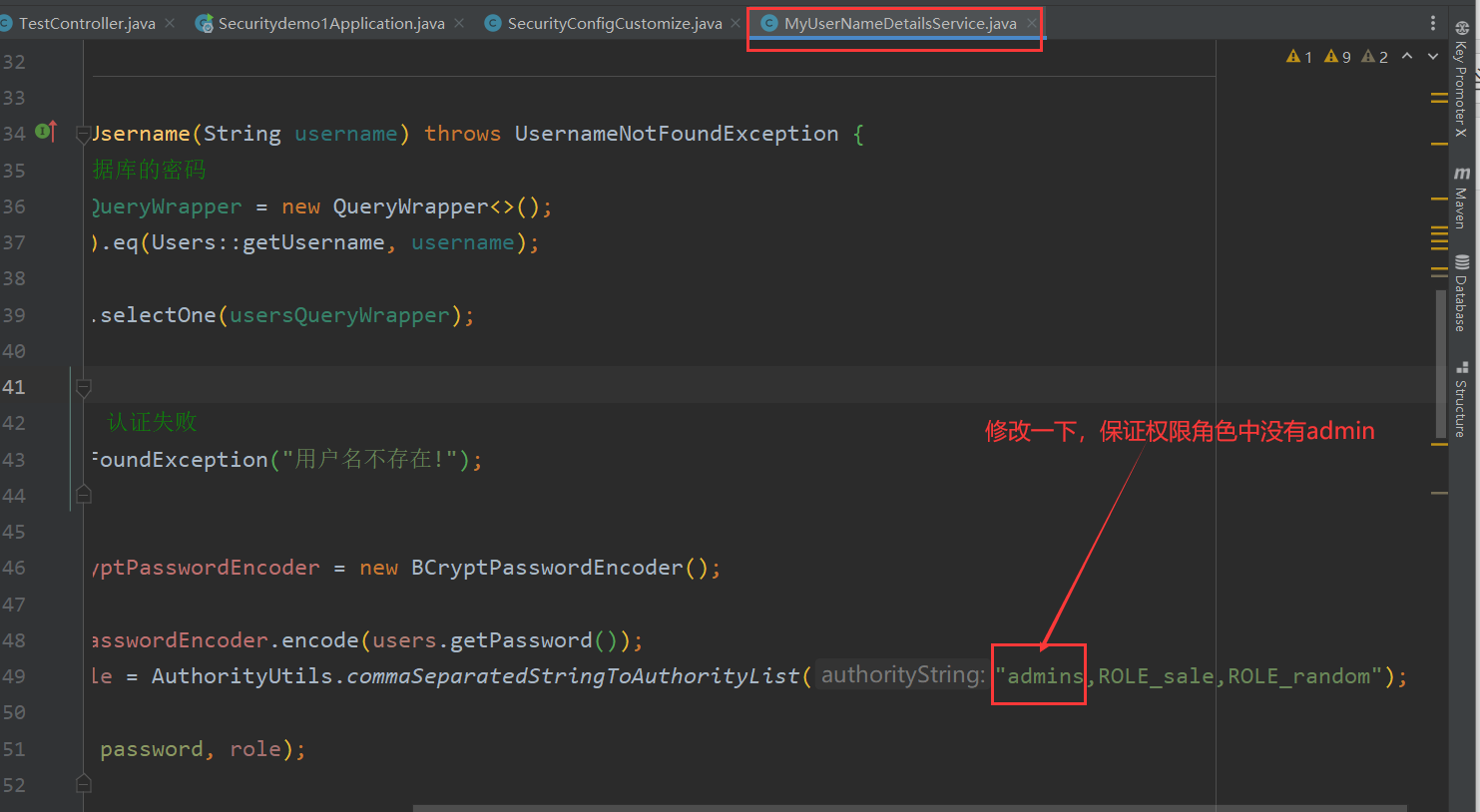Go to next highlighted problem arrow
Screen dimensions: 1480x812
[x=1433, y=56]
